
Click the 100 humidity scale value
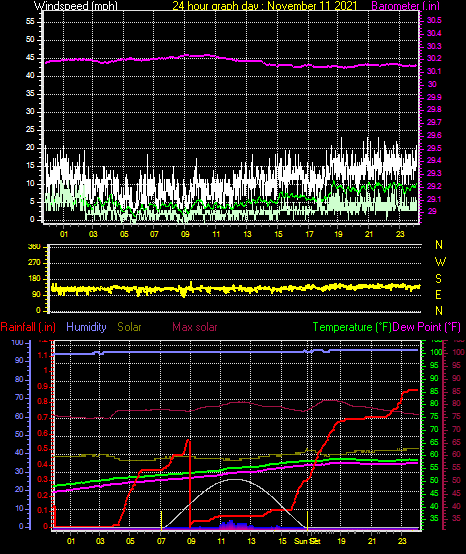tap(17, 342)
